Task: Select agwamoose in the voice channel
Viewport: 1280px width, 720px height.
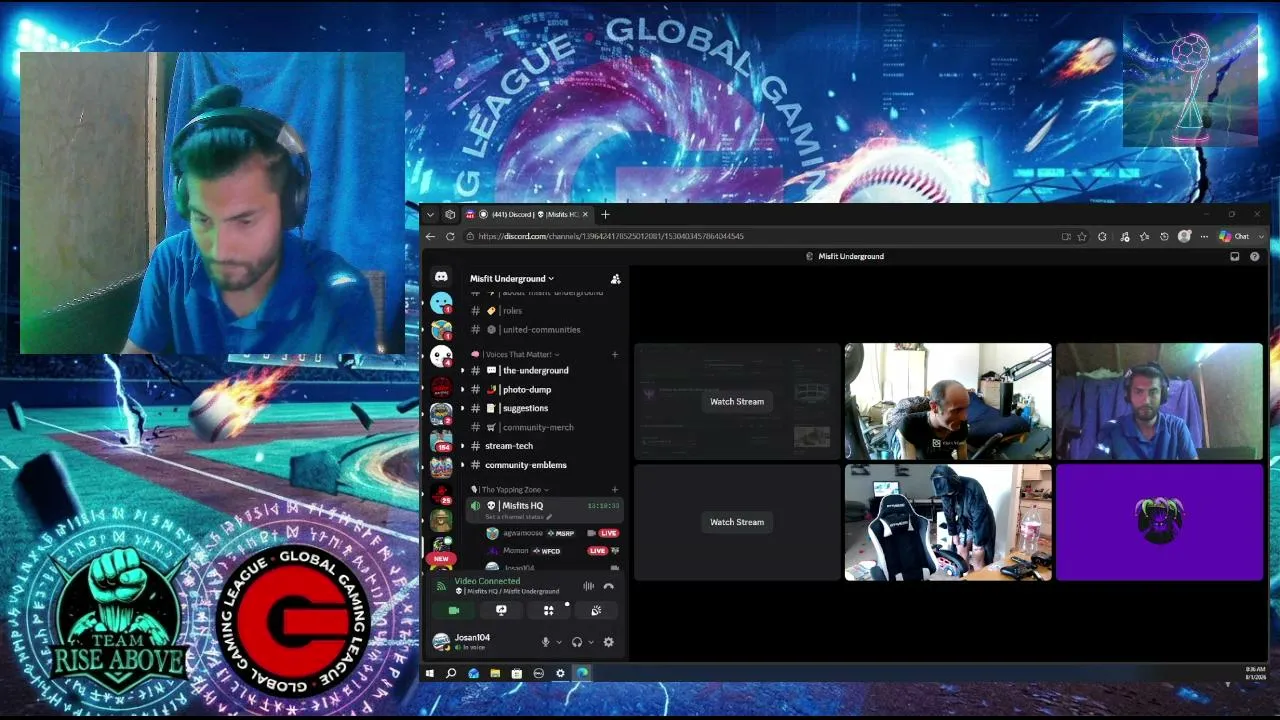Action: click(550, 533)
